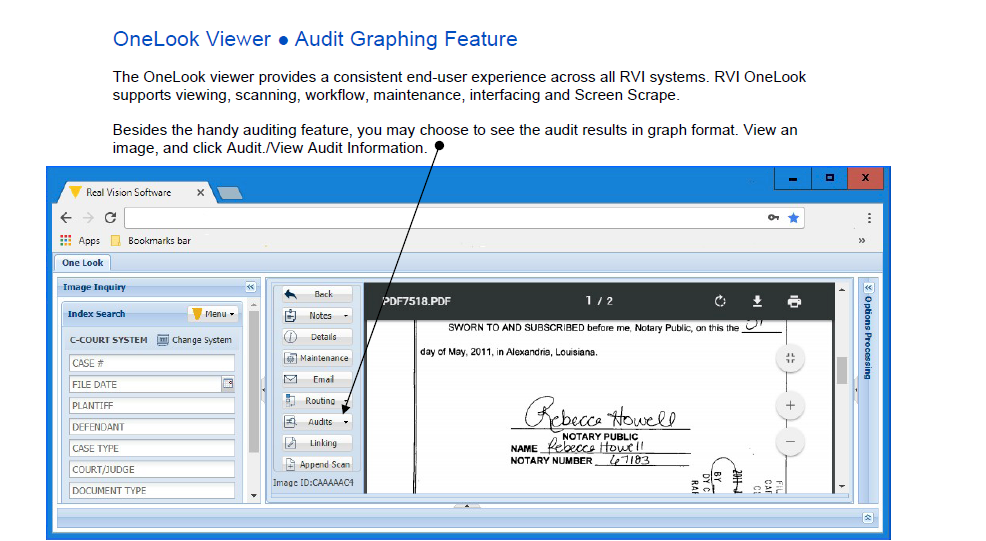
Task: Open the Menu dropdown in Index Search
Action: coord(214,314)
